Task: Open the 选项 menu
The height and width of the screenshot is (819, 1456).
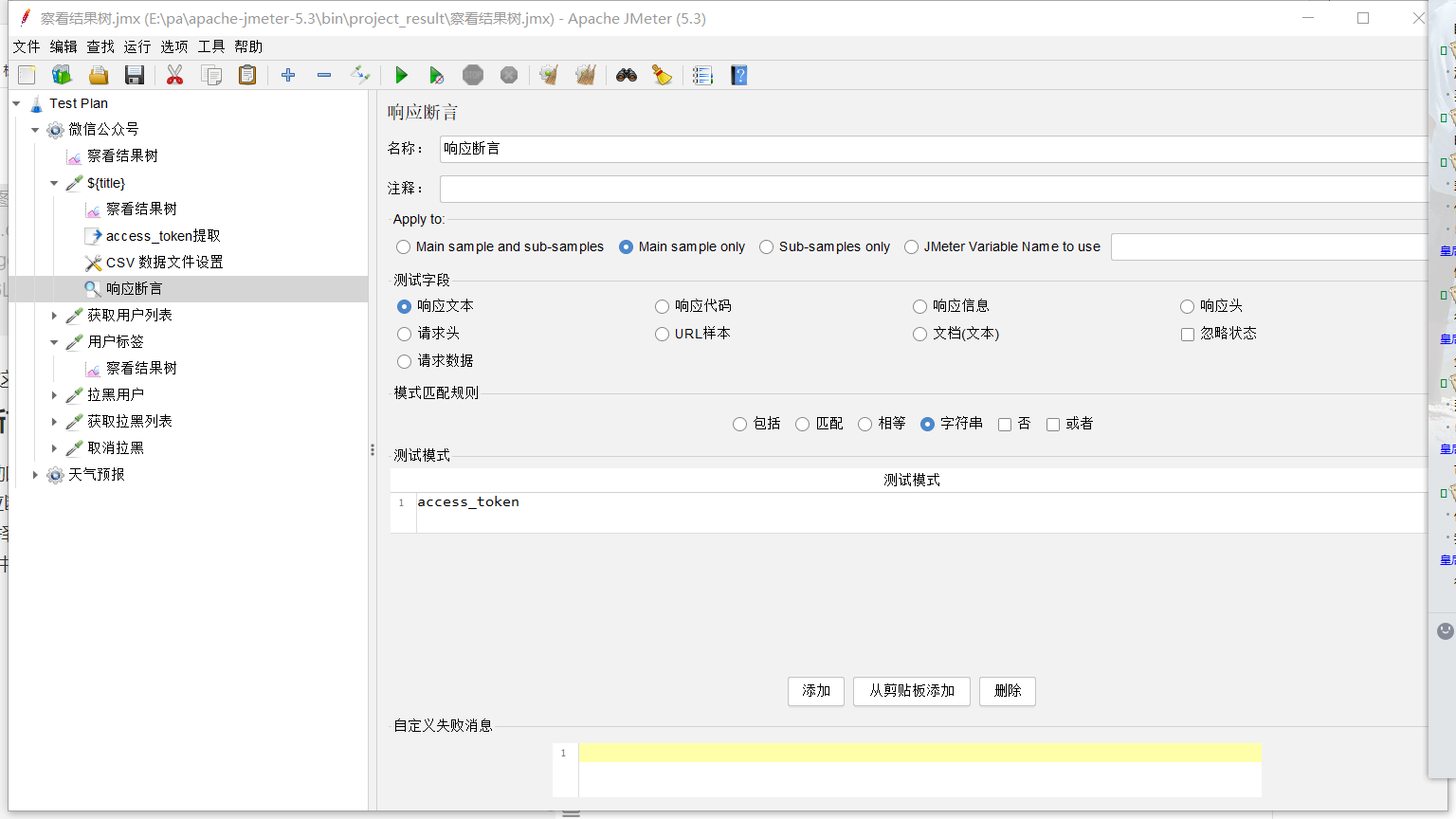Action: tap(173, 46)
